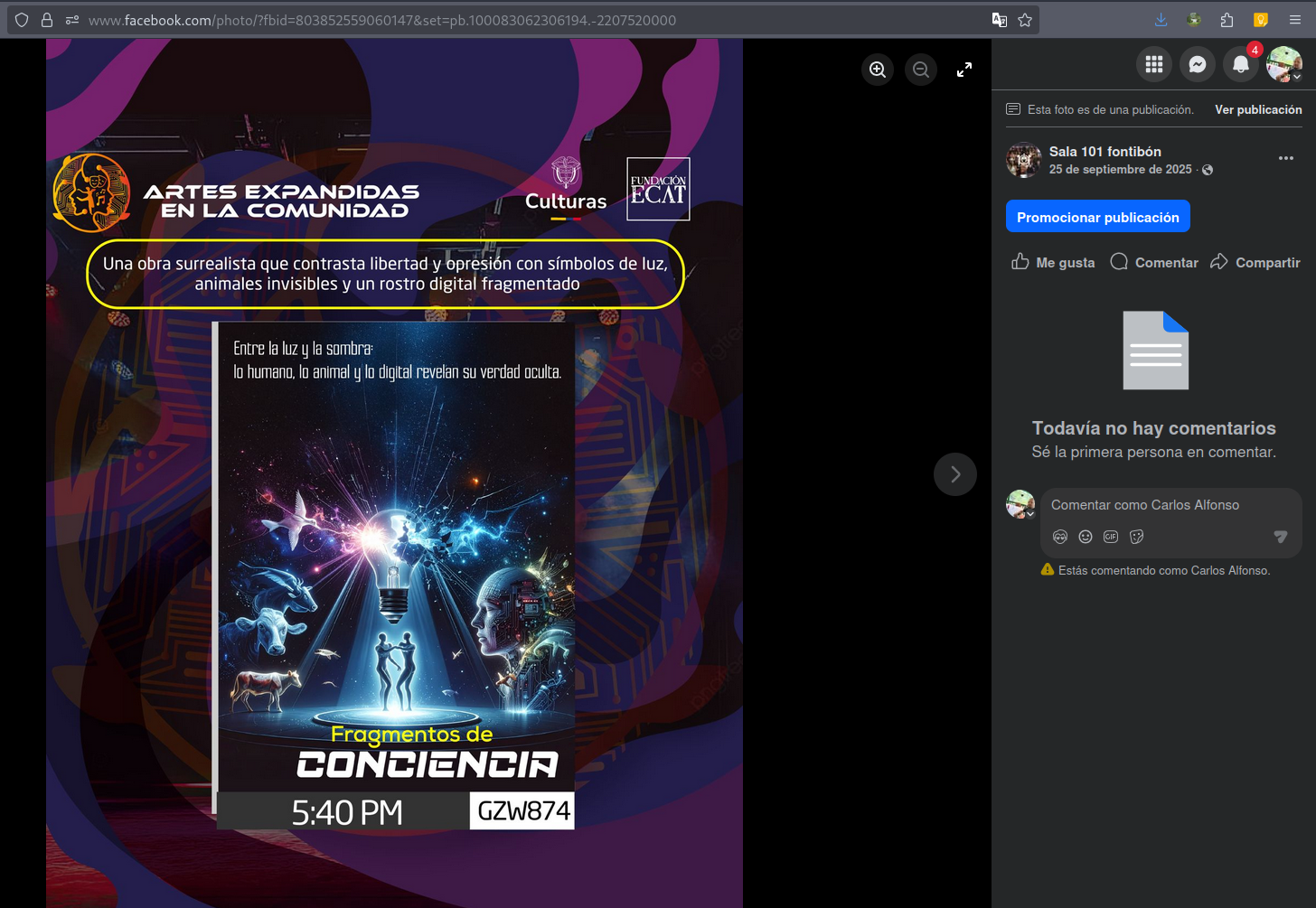Open site security lock info
The height and width of the screenshot is (908, 1316).
point(47,20)
